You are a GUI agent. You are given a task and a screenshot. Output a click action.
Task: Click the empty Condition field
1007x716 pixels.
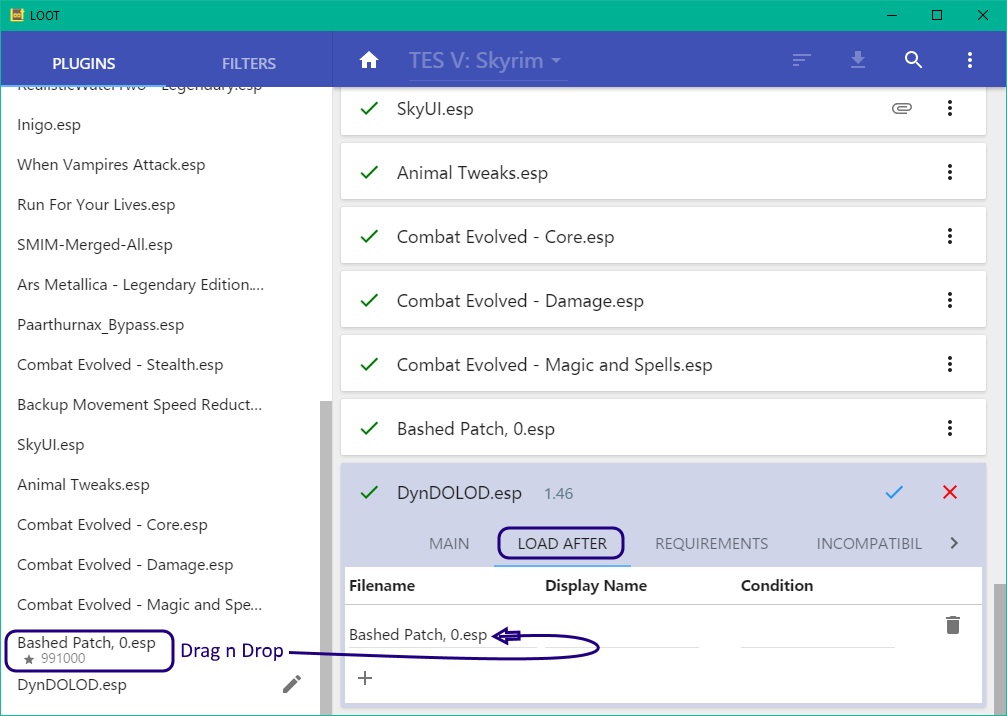[818, 635]
